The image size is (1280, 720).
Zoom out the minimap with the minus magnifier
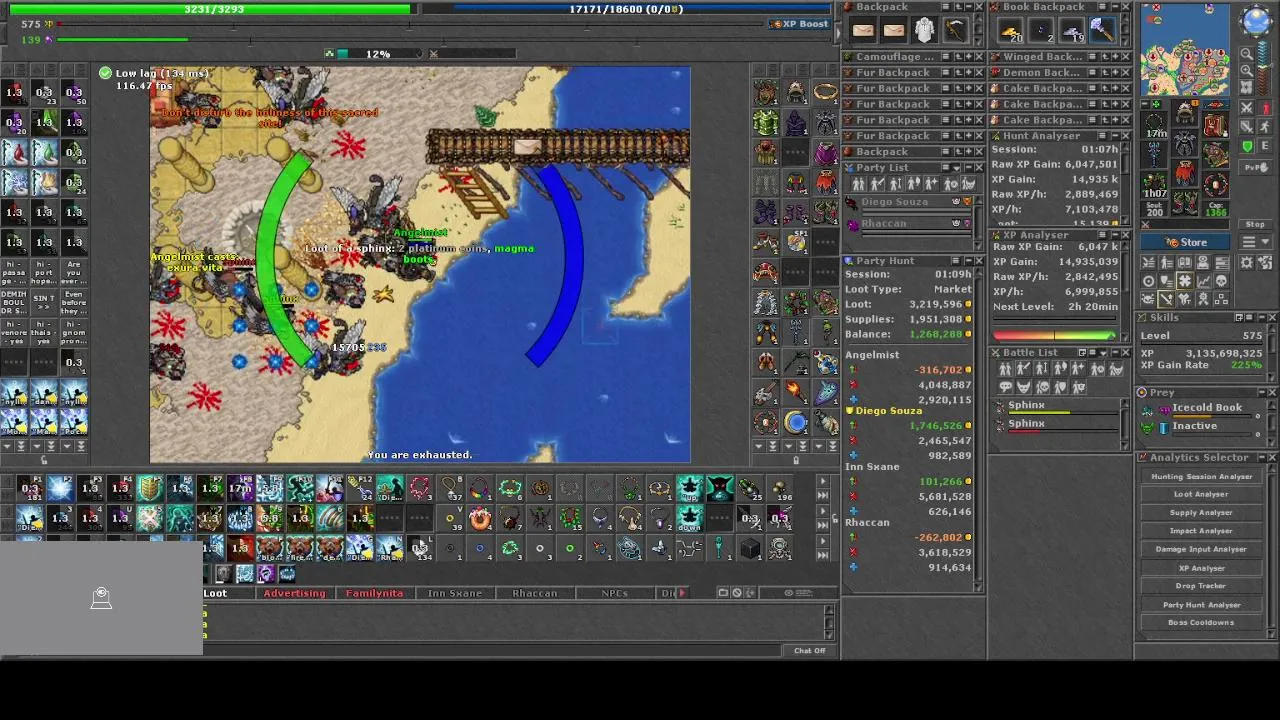[x=1247, y=53]
